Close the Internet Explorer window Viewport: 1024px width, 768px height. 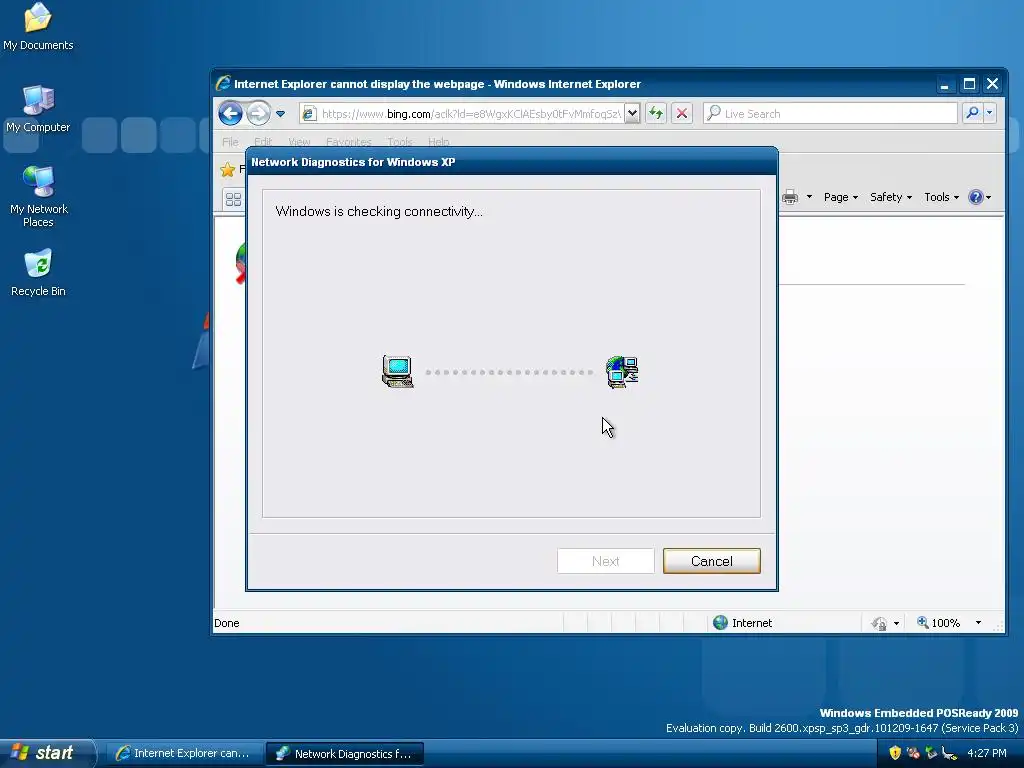993,84
